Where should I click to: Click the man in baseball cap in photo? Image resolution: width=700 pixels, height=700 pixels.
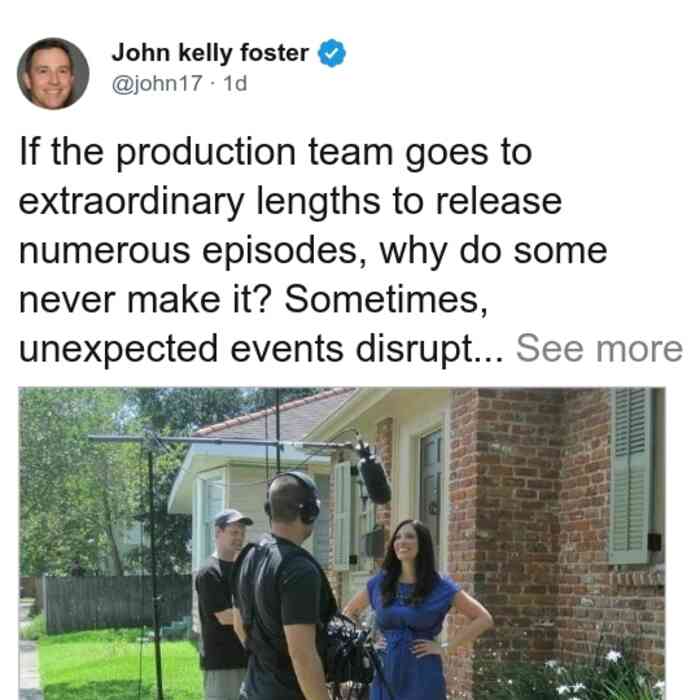(220, 603)
